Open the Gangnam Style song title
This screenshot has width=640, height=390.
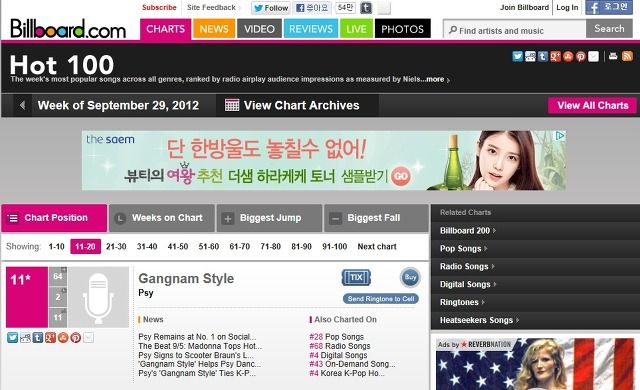[x=186, y=279]
